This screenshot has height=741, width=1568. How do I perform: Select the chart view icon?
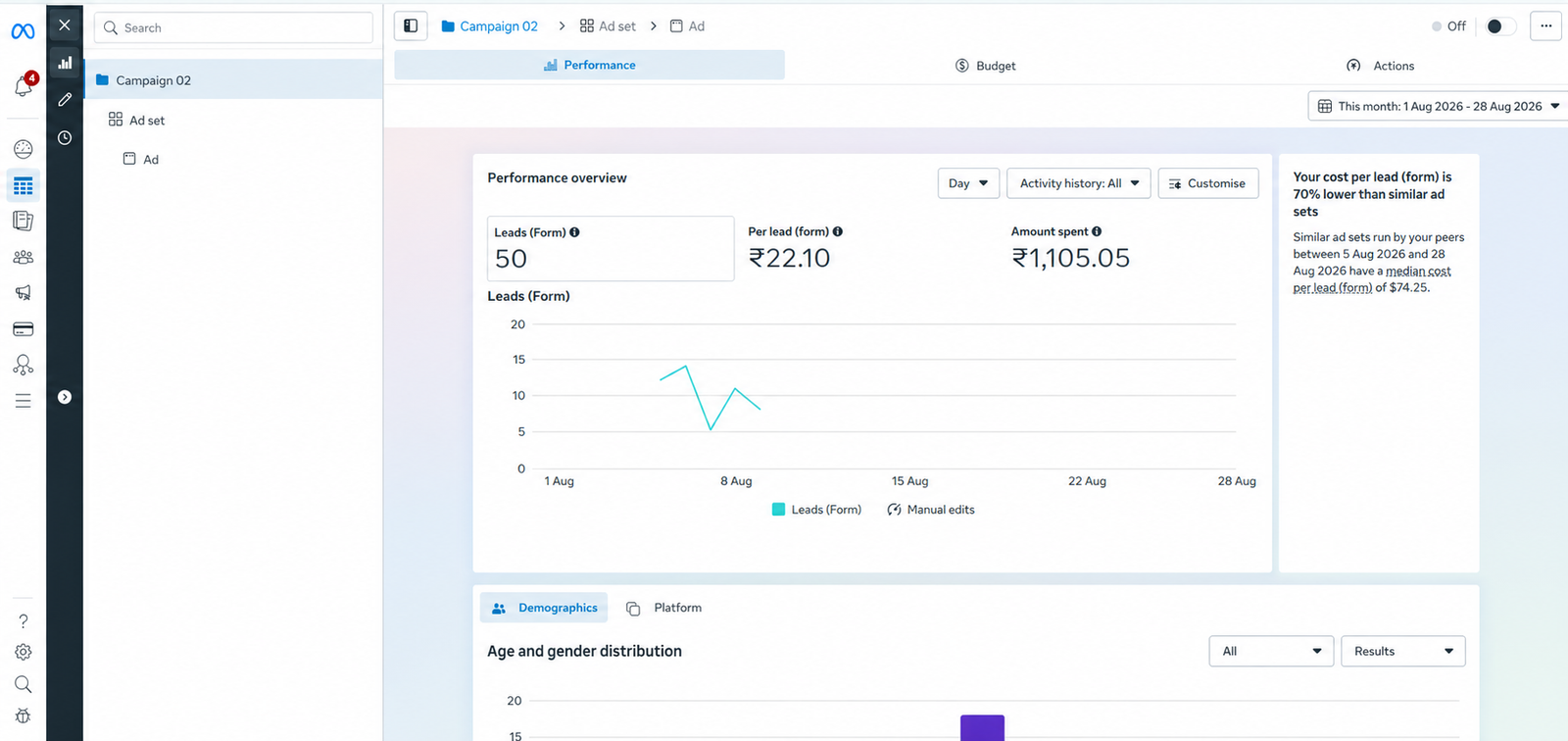point(65,63)
